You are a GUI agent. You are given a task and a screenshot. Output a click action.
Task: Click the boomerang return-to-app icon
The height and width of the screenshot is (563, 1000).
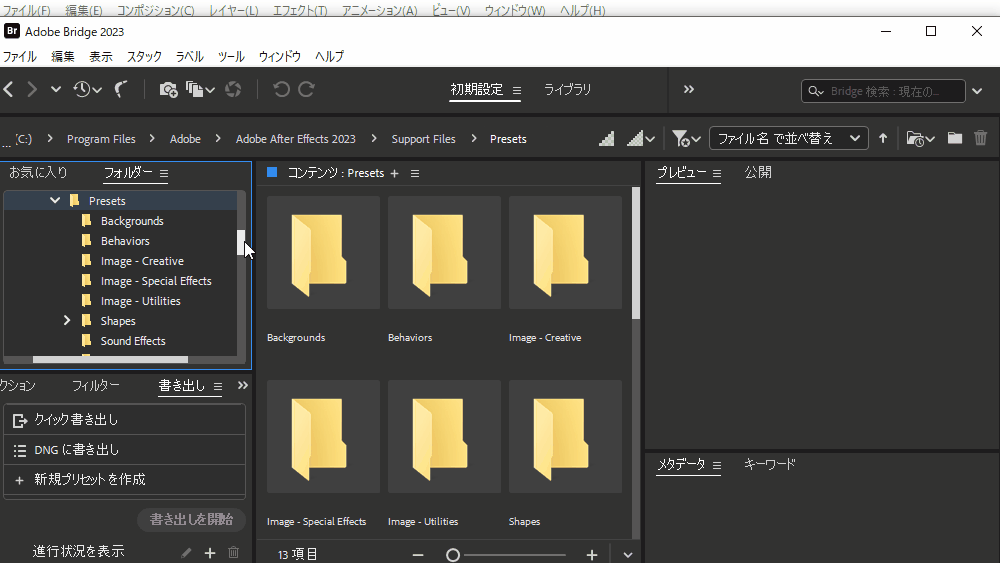[121, 89]
